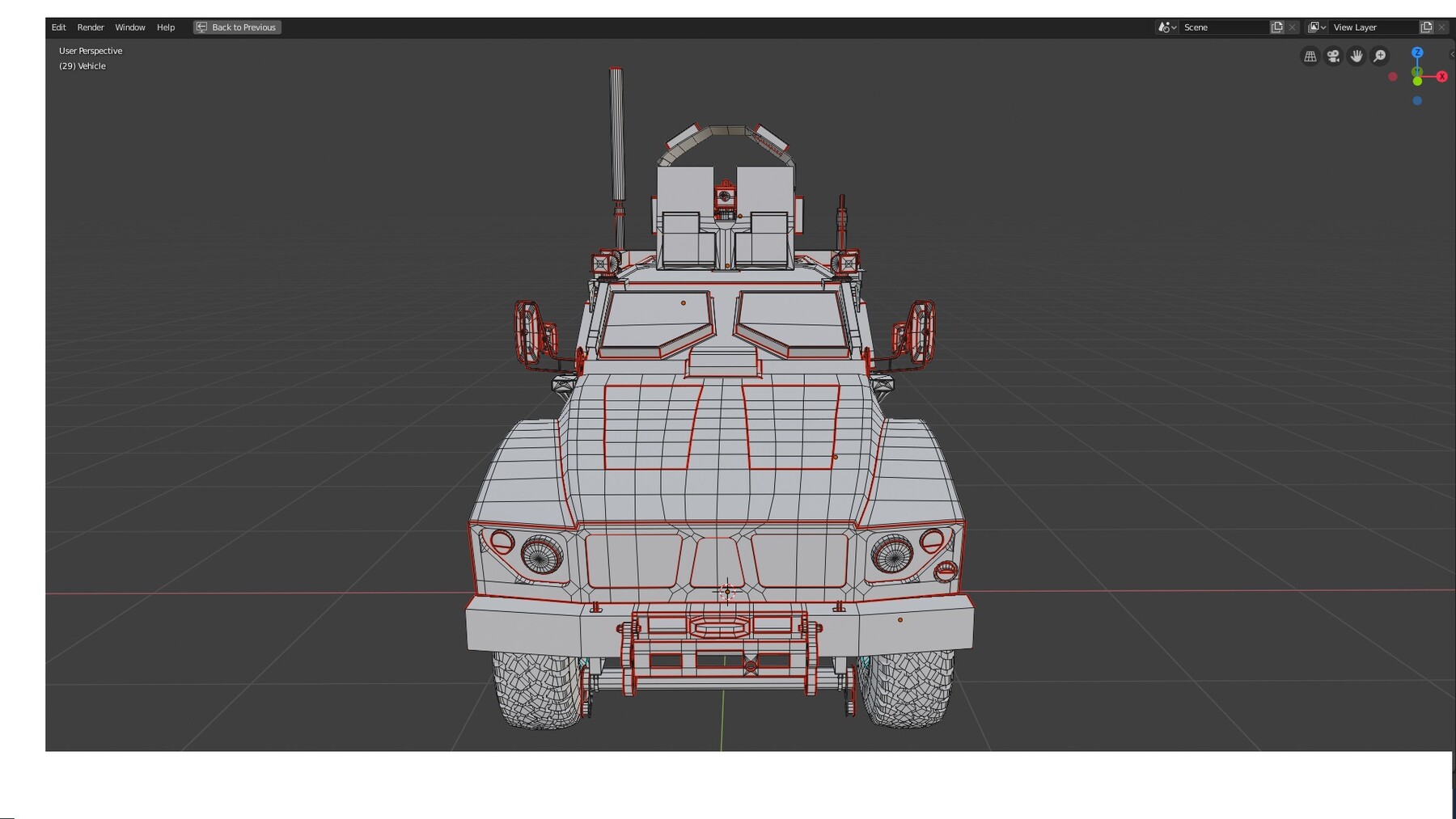This screenshot has width=1456, height=819.
Task: Click the Add View Layer copy icon
Action: tap(1425, 27)
